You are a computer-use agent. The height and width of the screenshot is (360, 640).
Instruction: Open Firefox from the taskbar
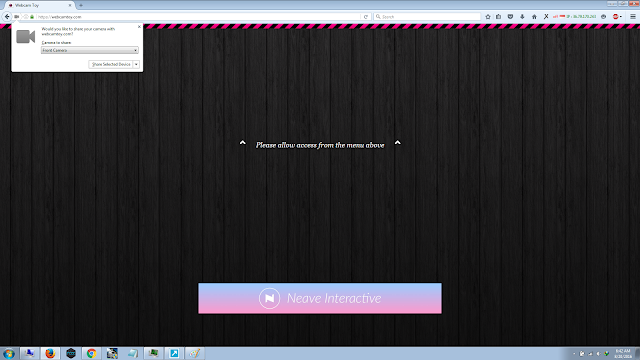click(x=50, y=353)
